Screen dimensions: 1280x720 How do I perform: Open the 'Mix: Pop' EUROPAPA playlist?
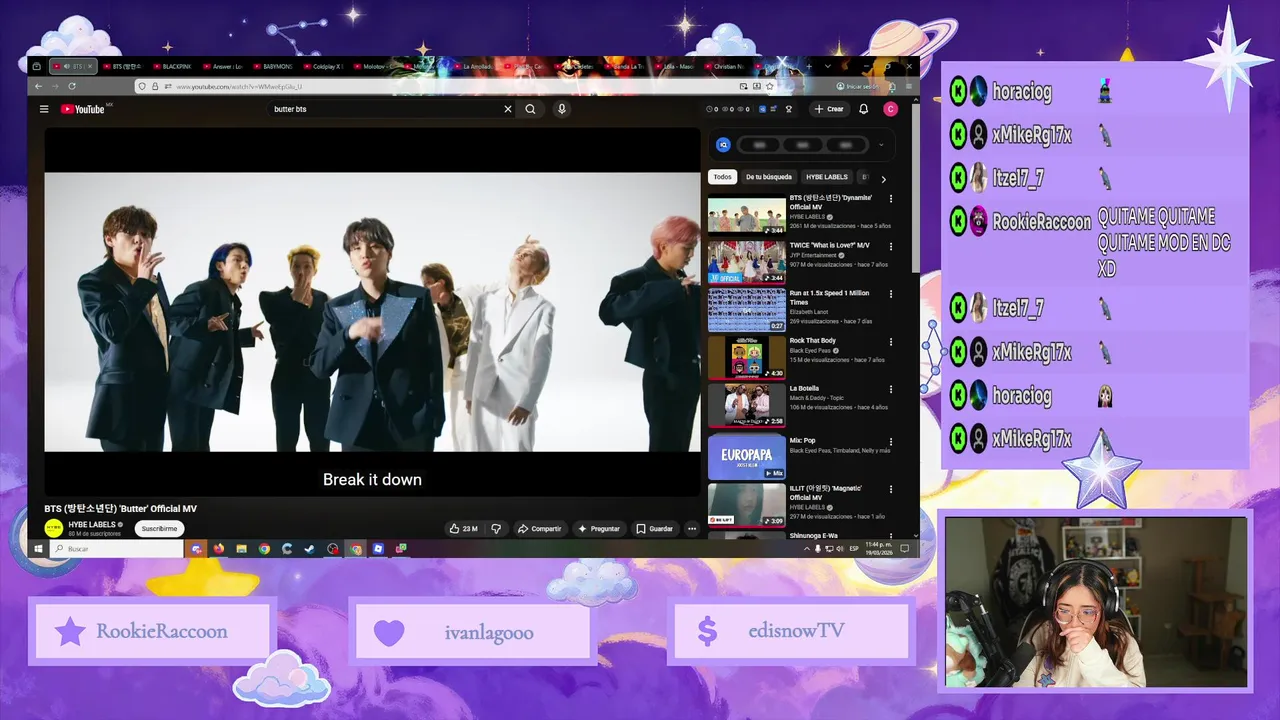(x=747, y=456)
